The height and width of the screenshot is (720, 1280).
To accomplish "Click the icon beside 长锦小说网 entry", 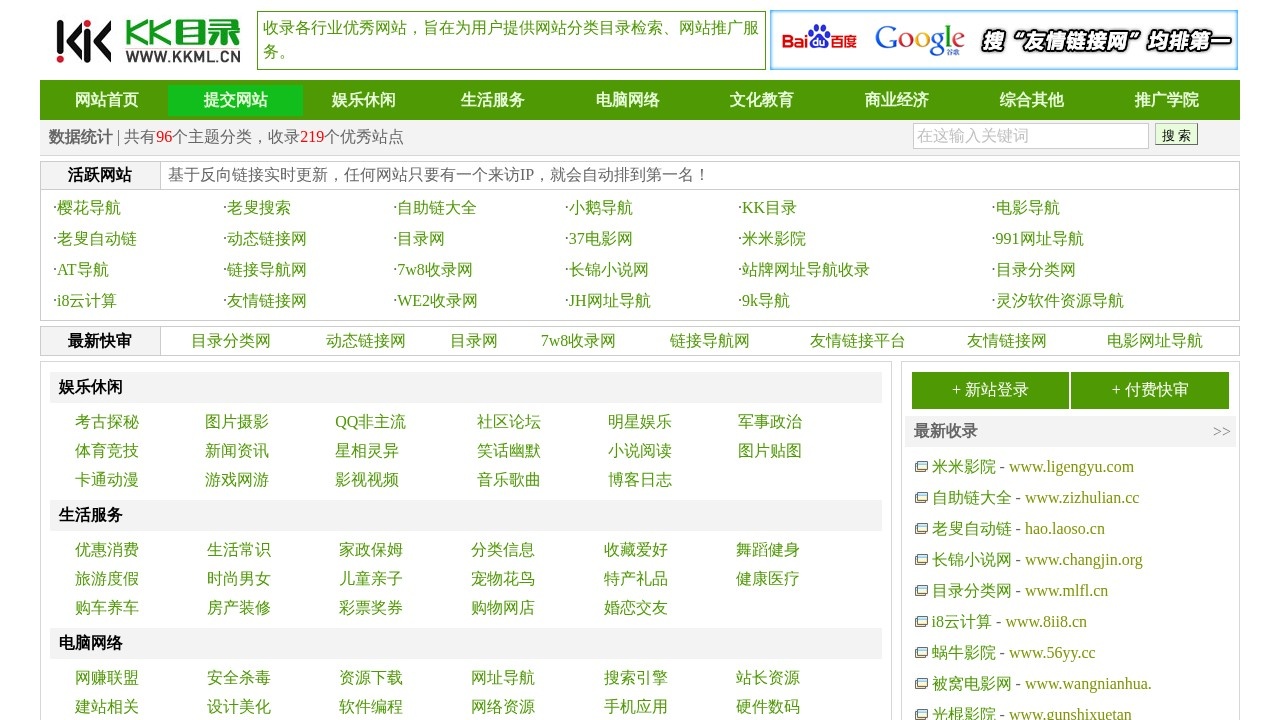I will click(921, 560).
